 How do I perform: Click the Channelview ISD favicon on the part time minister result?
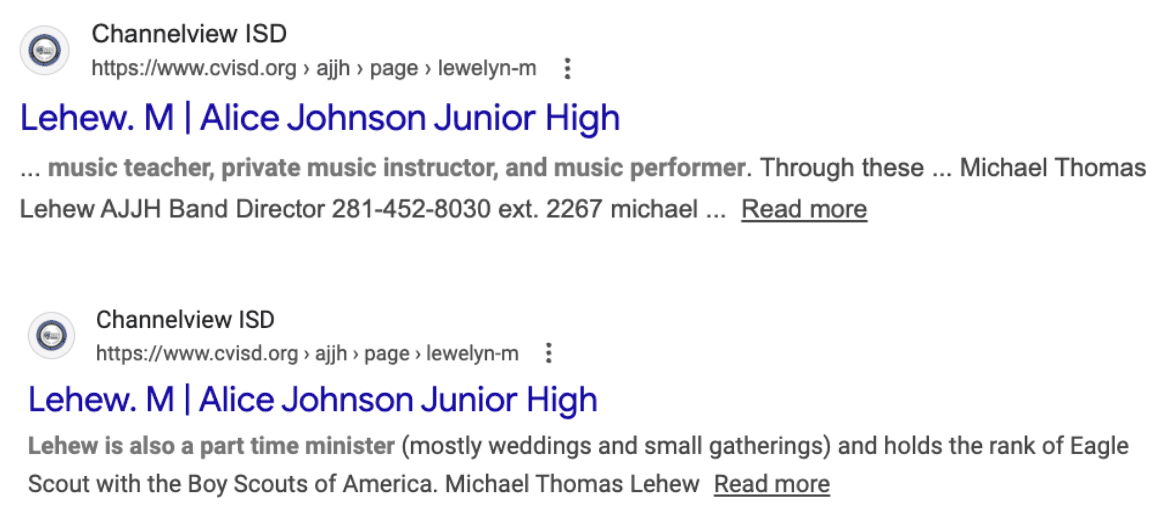(50, 336)
